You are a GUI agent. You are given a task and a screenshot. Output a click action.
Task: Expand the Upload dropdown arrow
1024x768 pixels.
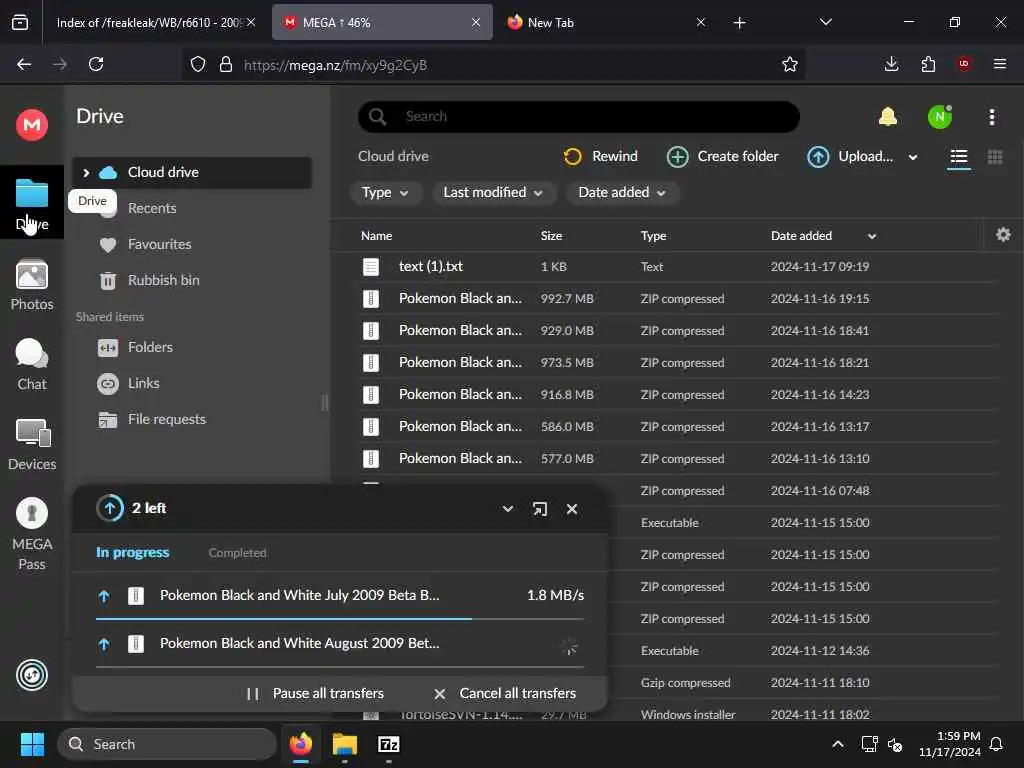(913, 157)
